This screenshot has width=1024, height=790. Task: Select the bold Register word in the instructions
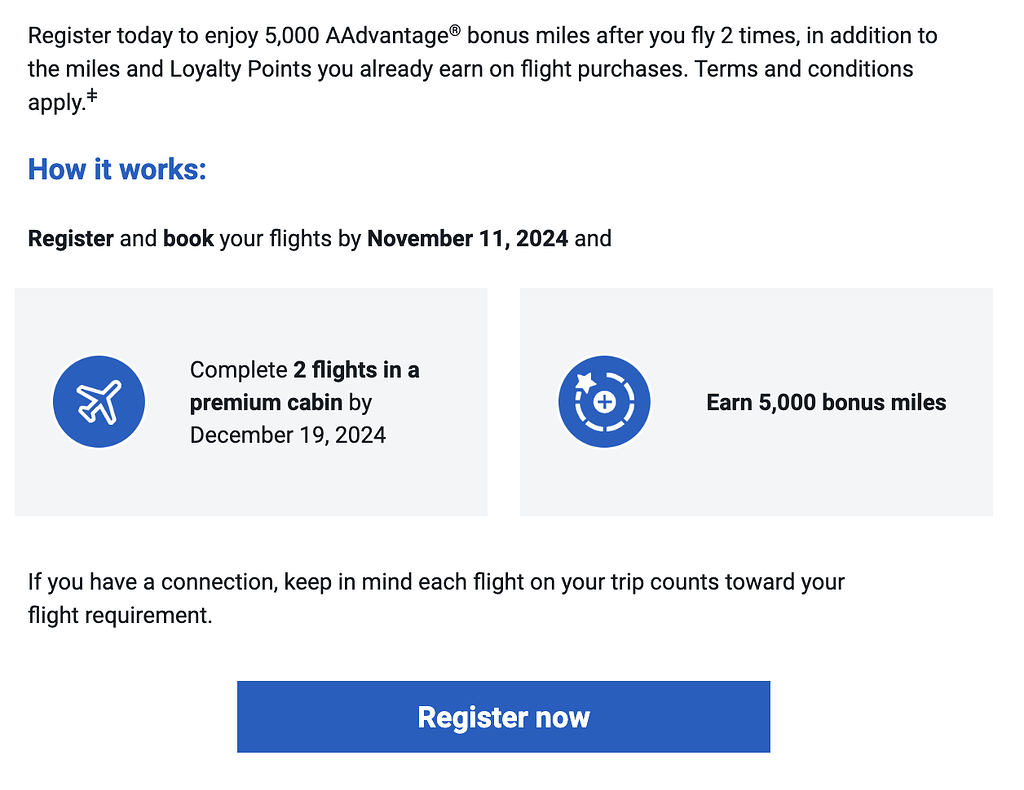(x=69, y=238)
